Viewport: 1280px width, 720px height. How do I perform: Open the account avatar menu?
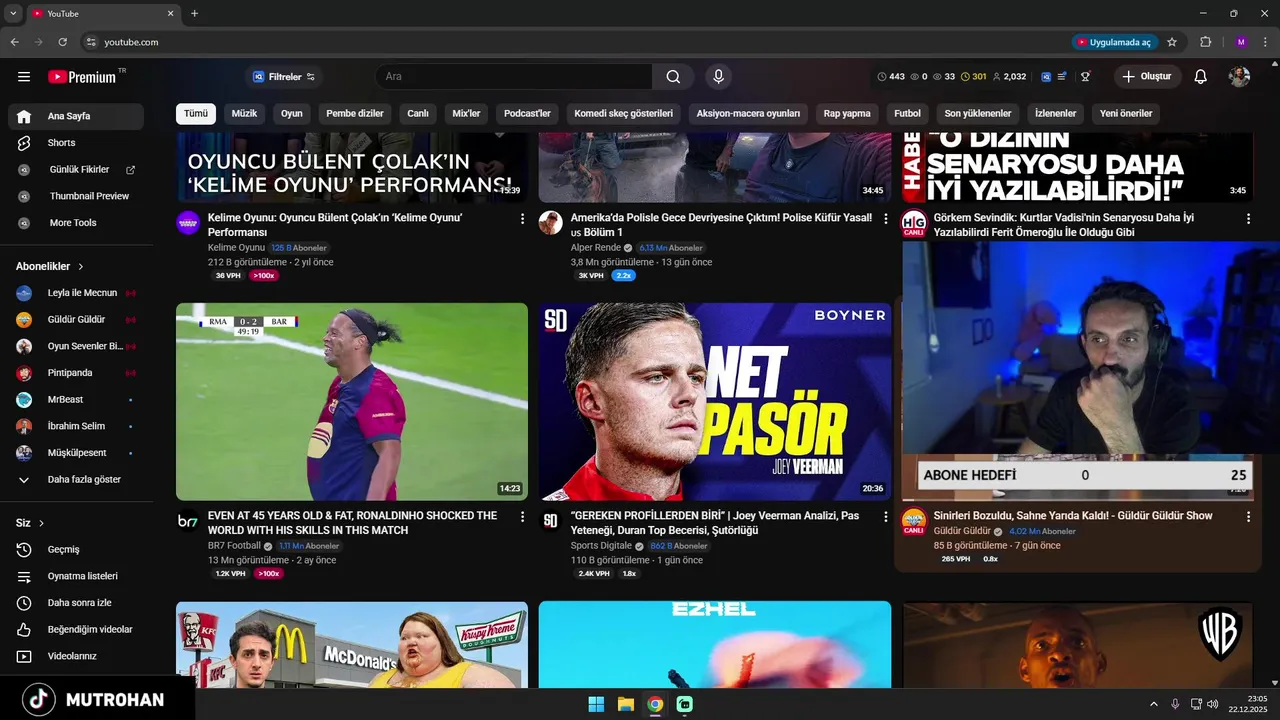coord(1240,77)
